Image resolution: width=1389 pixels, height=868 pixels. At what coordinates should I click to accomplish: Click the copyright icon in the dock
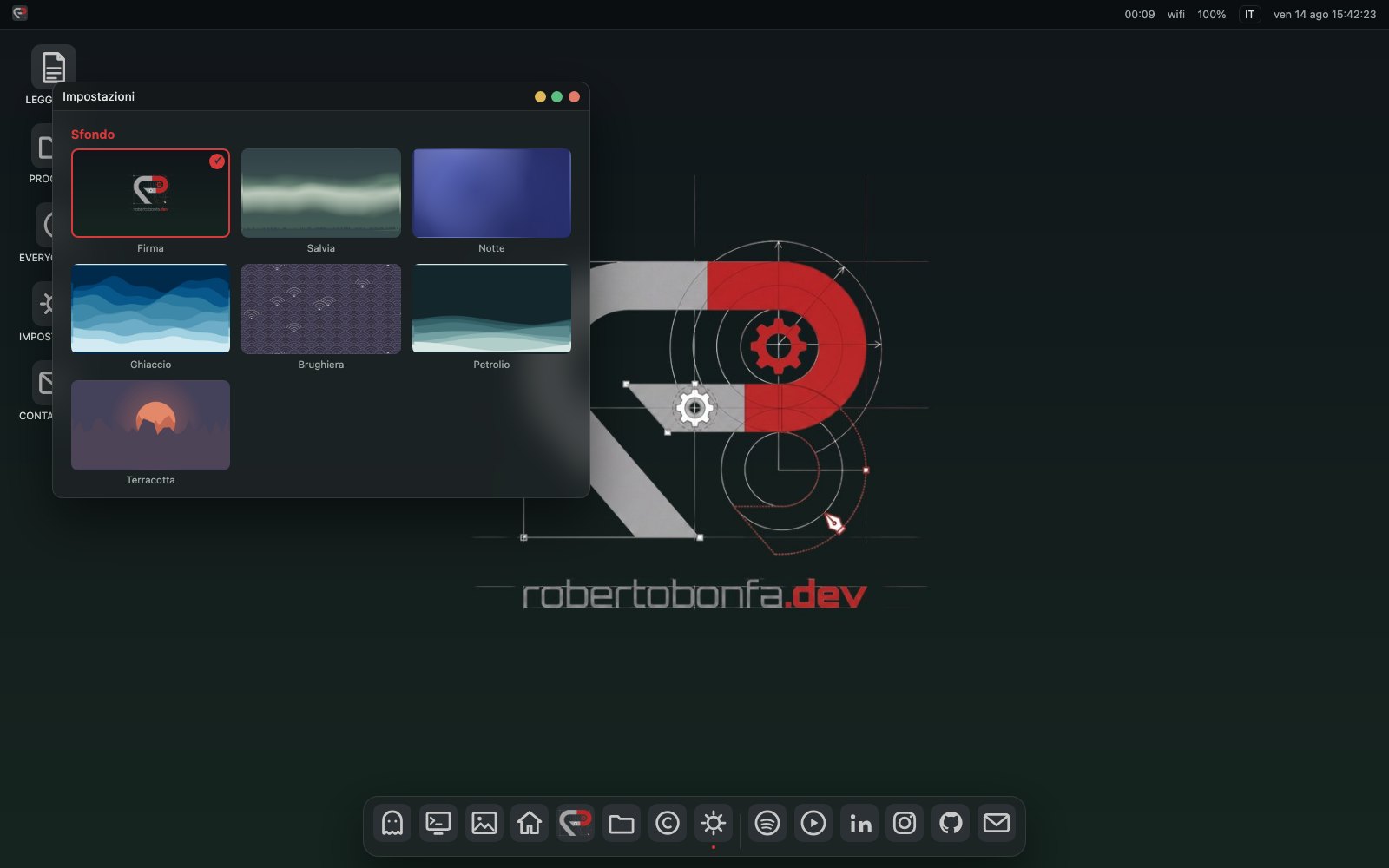click(668, 823)
